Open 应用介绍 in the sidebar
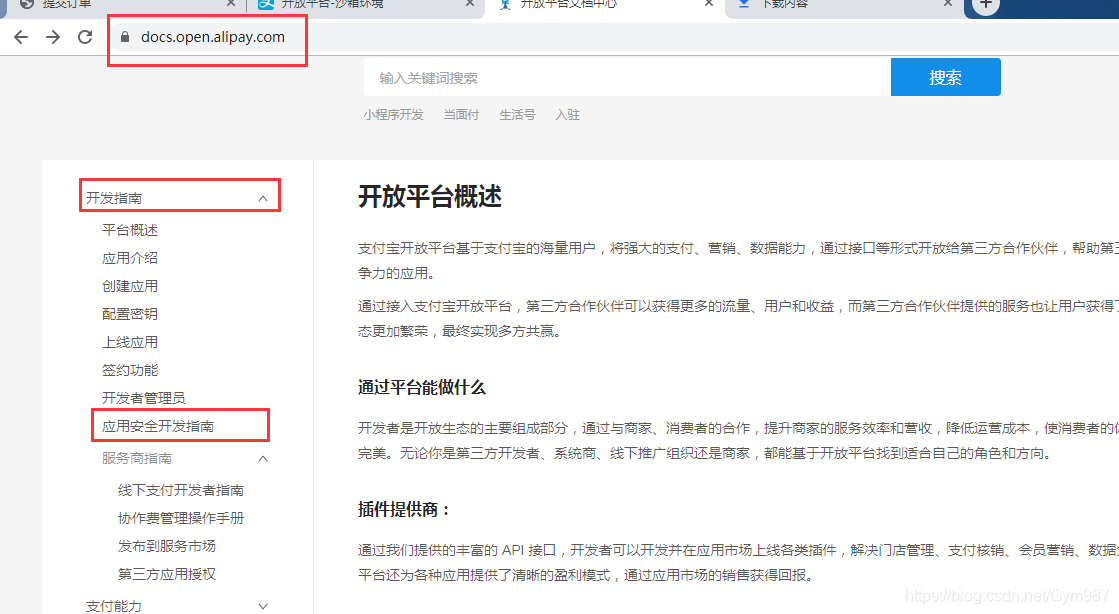The image size is (1119, 614). pyautogui.click(x=130, y=258)
